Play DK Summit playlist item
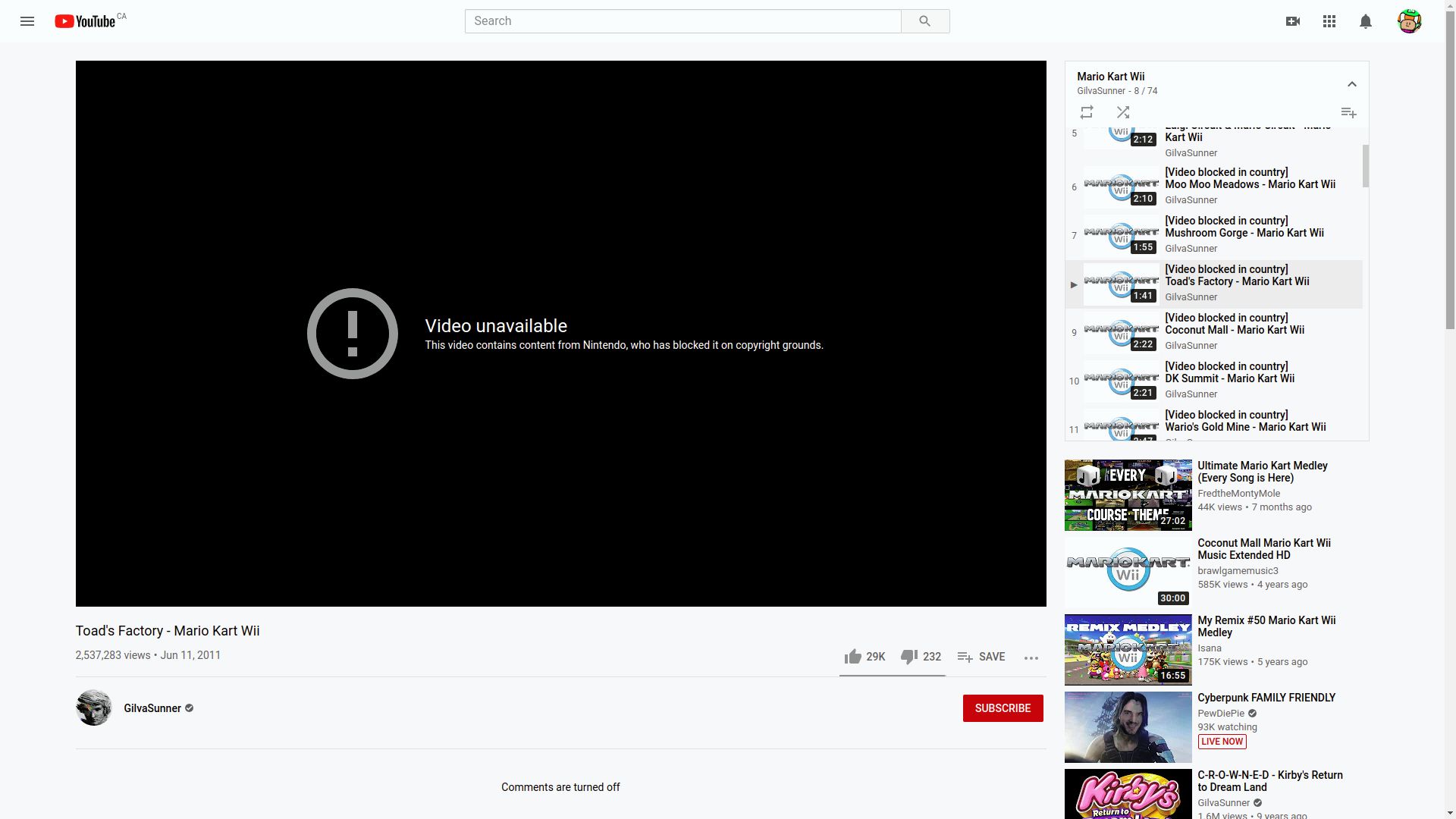The height and width of the screenshot is (819, 1456). [1213, 381]
